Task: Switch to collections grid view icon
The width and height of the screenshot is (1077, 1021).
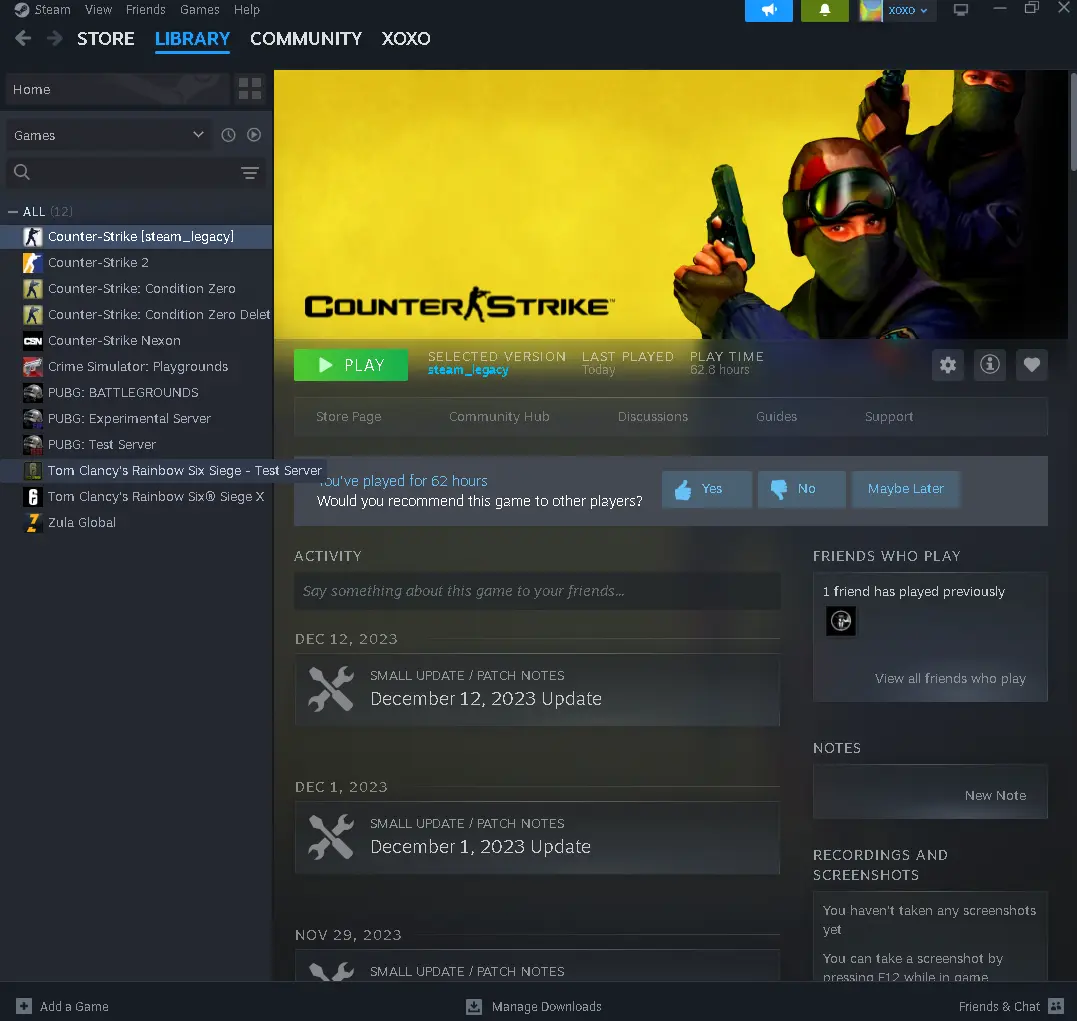Action: 250,89
